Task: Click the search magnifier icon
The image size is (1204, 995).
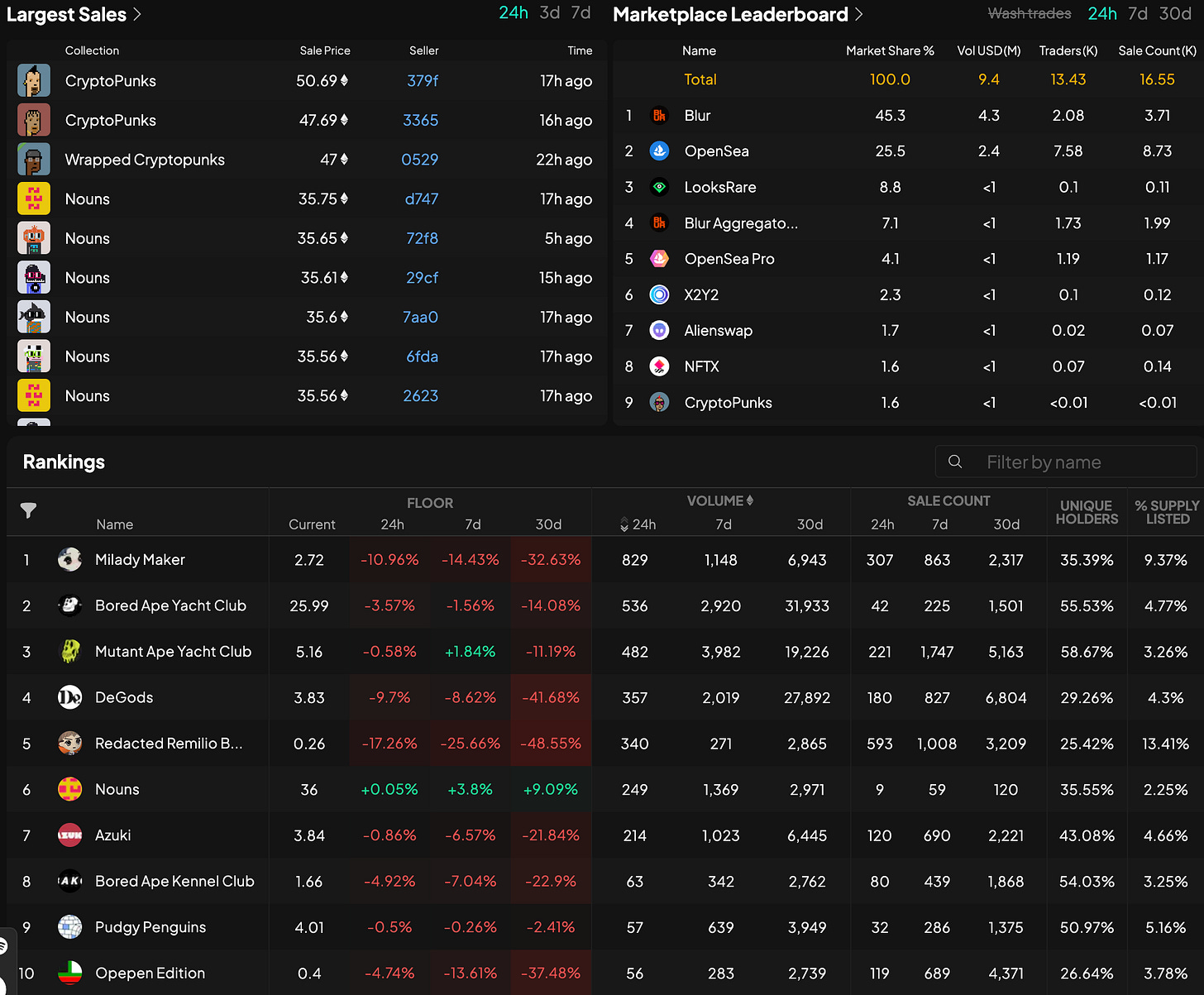Action: pos(955,462)
